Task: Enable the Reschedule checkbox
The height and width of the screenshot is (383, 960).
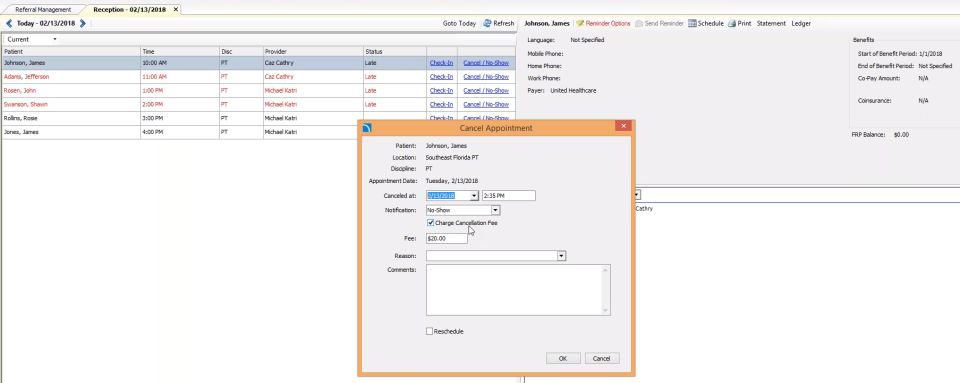Action: (x=430, y=332)
